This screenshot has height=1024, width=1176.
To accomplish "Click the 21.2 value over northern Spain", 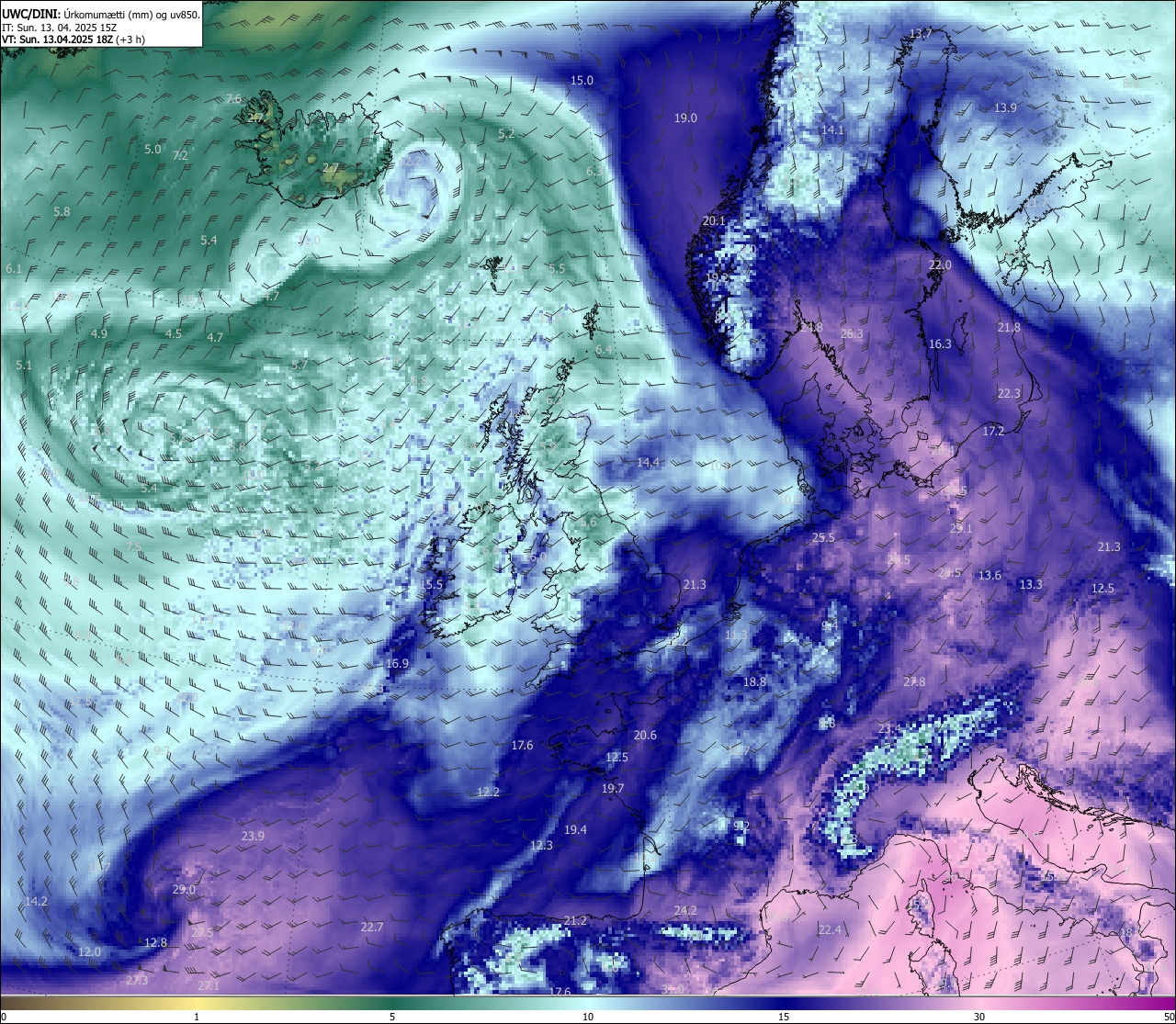I will tap(575, 921).
